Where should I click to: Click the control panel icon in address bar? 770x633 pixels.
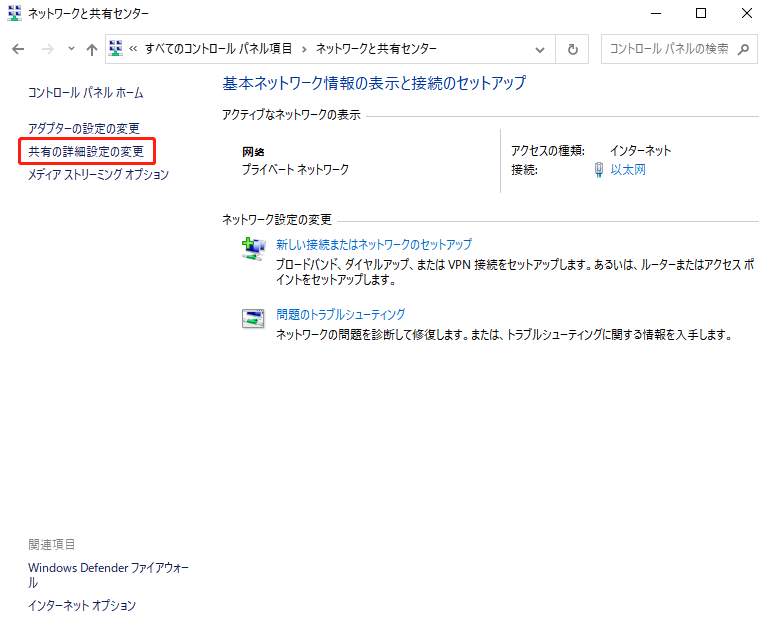click(x=116, y=48)
